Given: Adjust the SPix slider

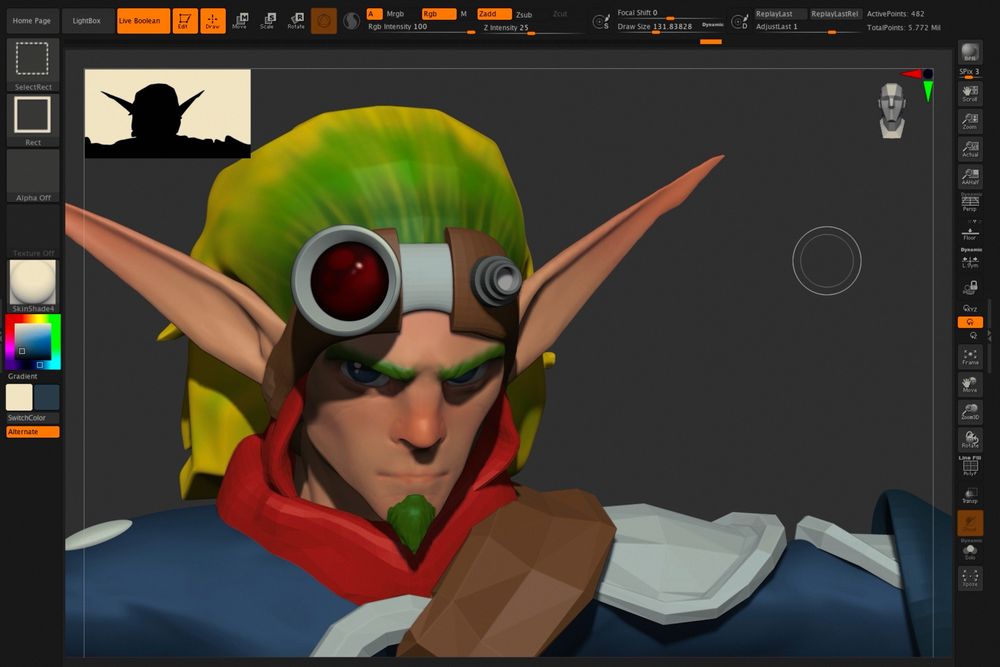Looking at the screenshot, I should (970, 73).
